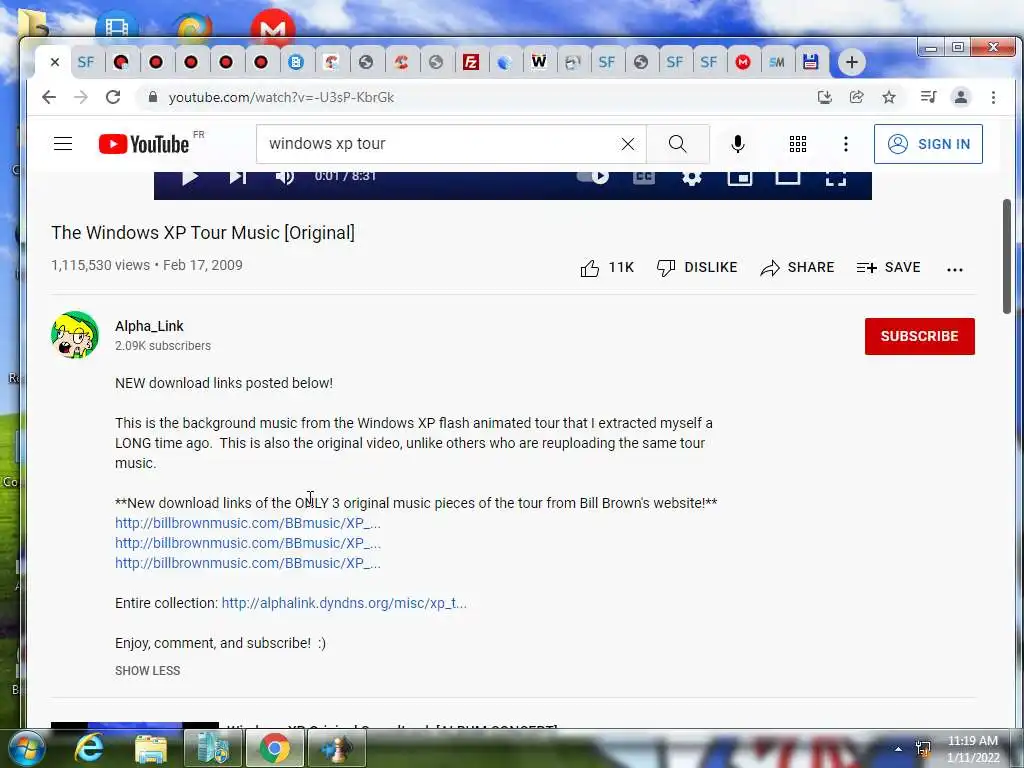This screenshot has height=768, width=1024.
Task: Switch to the W icon tab
Action: click(x=539, y=62)
